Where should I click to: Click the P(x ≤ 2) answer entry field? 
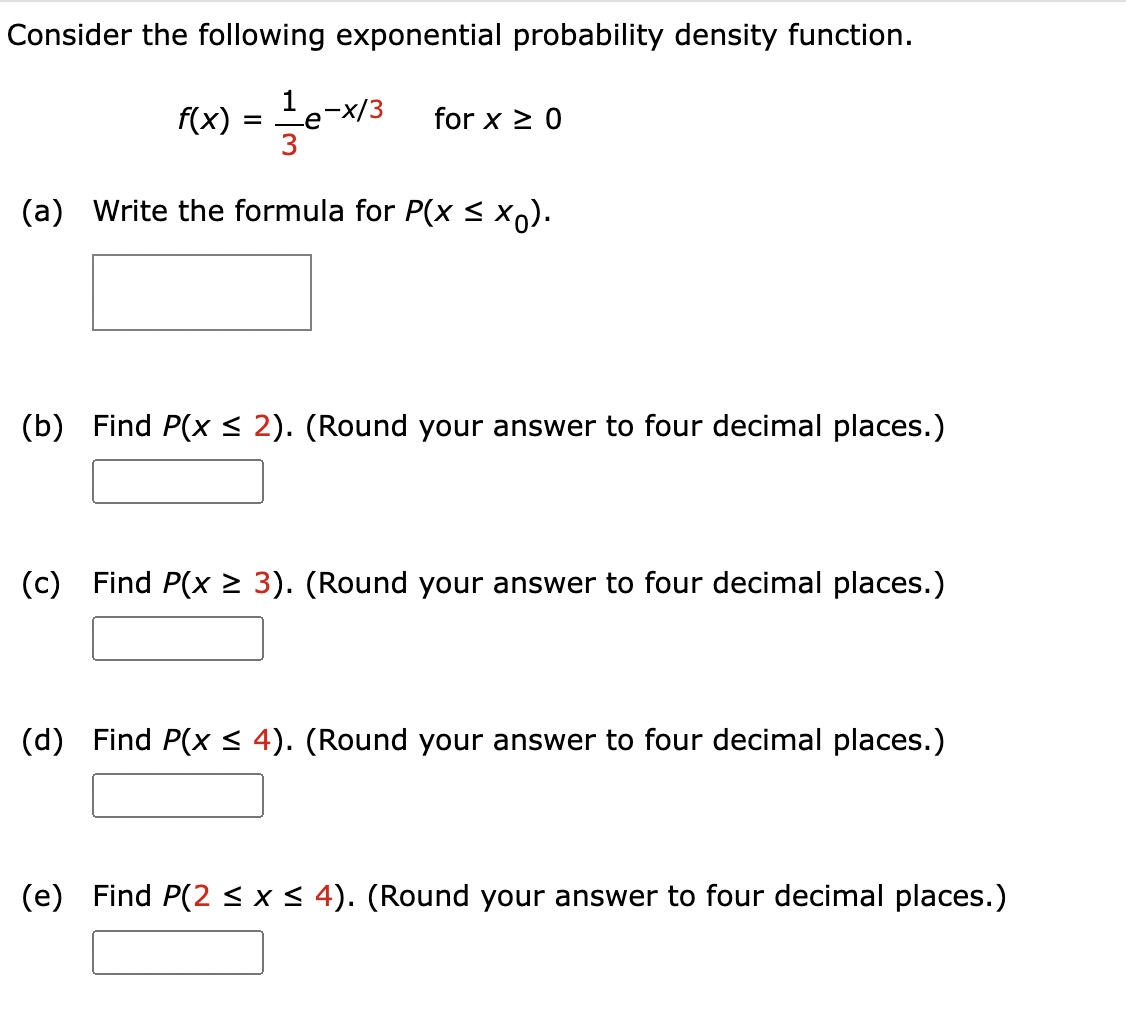click(x=177, y=481)
